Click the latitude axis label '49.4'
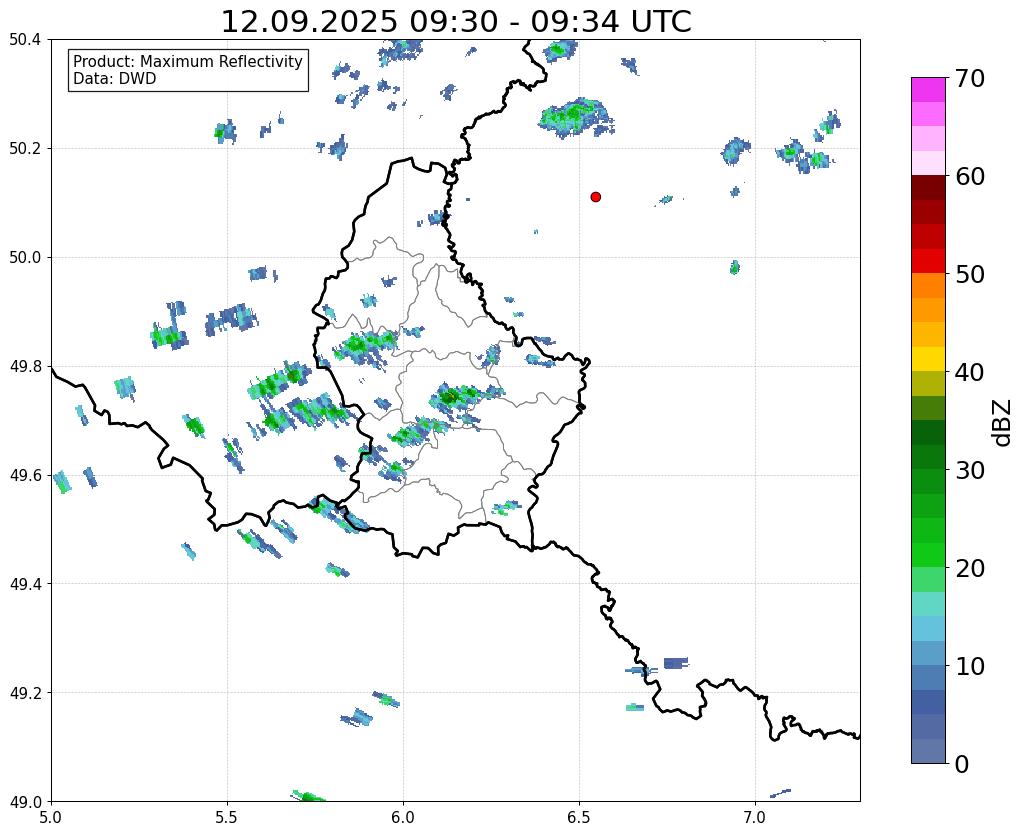The image size is (1023, 834). (x=25, y=584)
